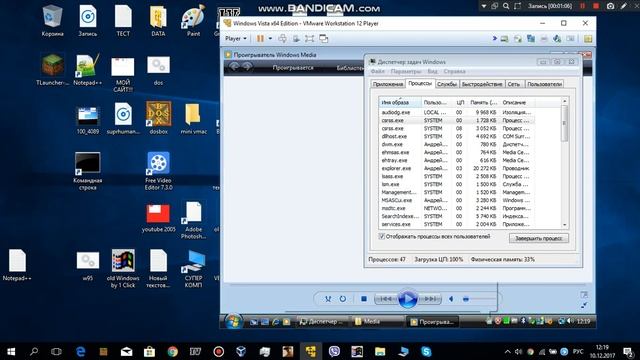
Task: Click the VMware hard disk device icon
Action: click(504, 39)
